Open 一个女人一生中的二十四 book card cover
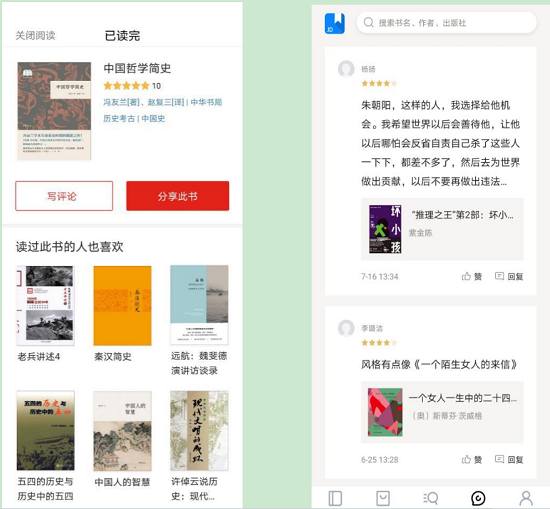Screen dimensions: 550x509 tap(385, 412)
